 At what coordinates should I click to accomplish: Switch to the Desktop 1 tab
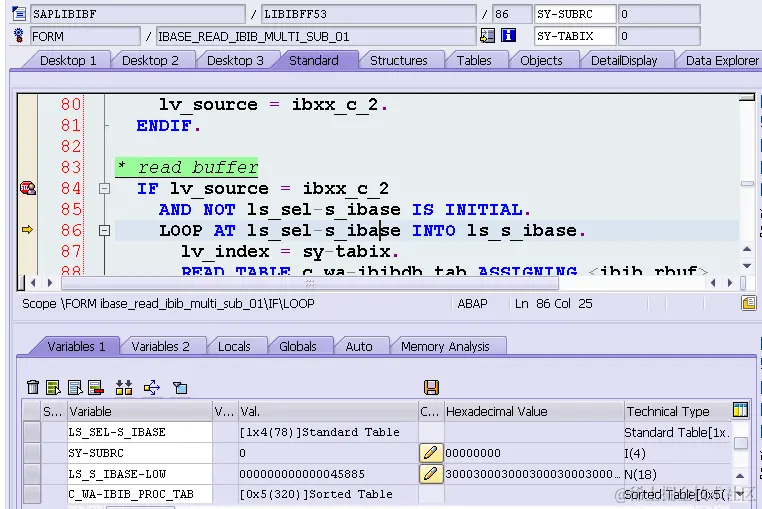point(68,60)
